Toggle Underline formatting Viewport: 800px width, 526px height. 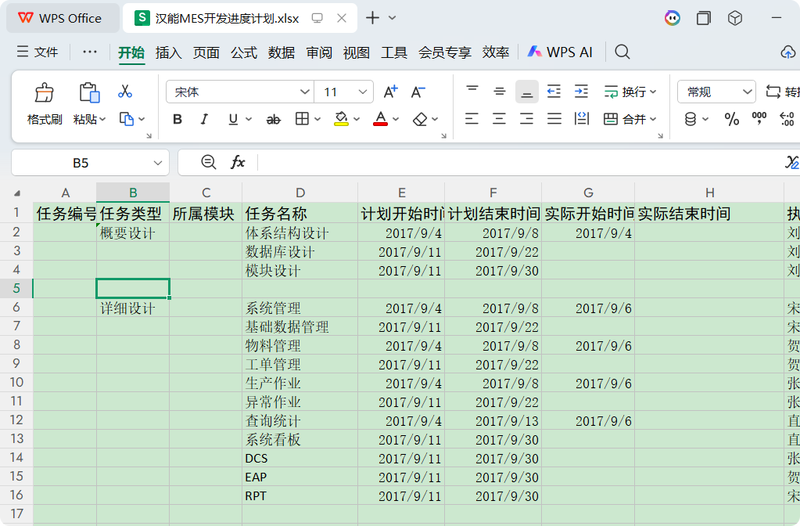coord(233,119)
